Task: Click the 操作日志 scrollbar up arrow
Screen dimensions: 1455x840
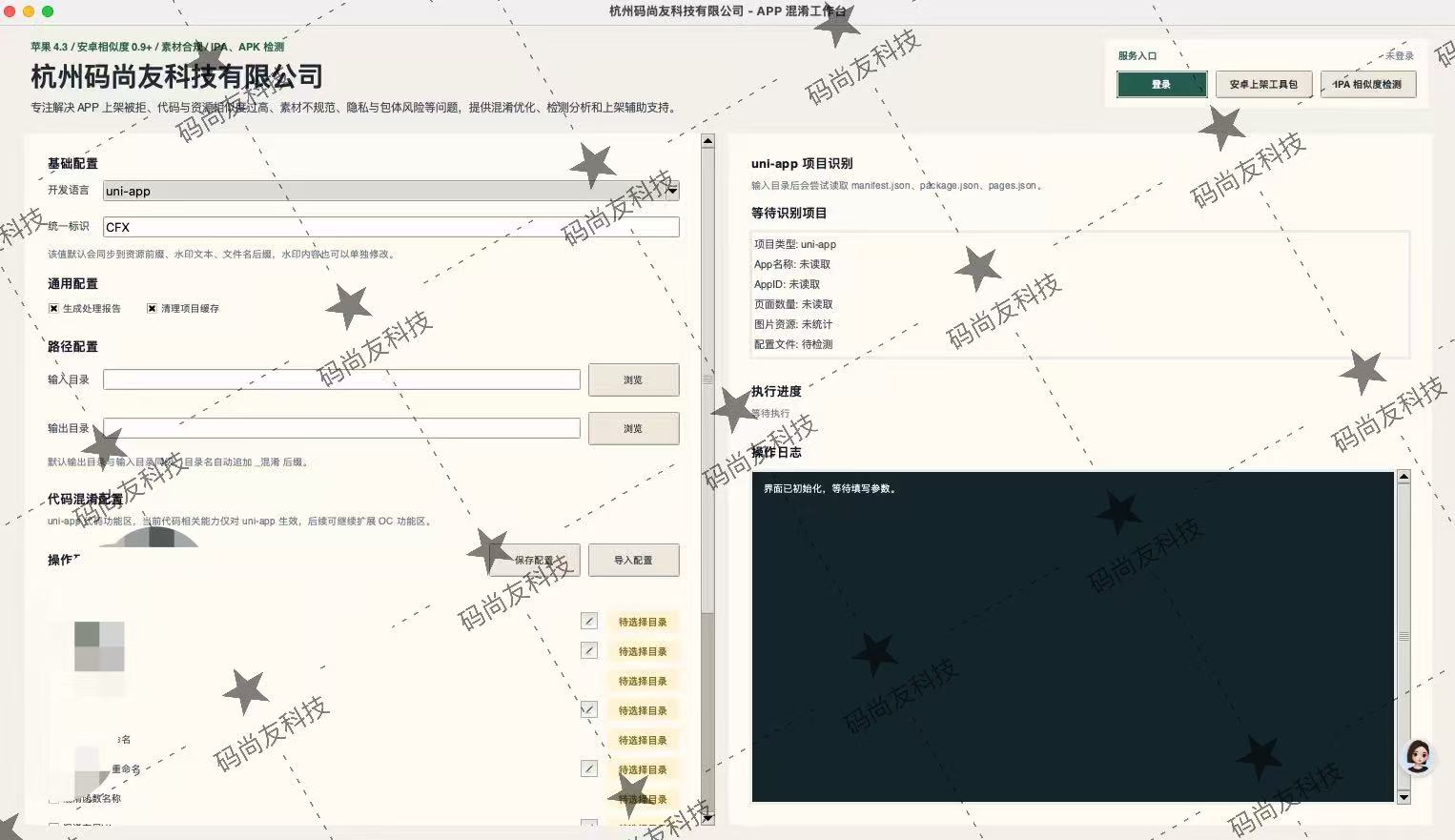Action: [x=1404, y=477]
